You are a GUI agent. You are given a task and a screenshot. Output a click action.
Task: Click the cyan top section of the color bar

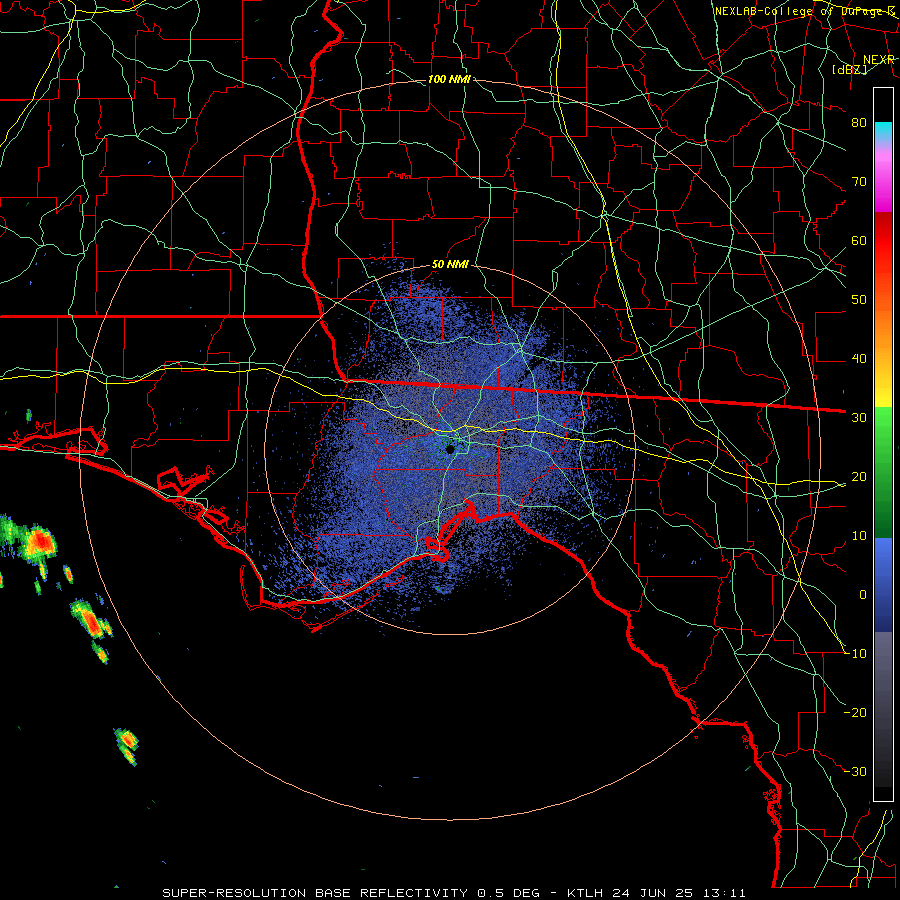tap(883, 131)
